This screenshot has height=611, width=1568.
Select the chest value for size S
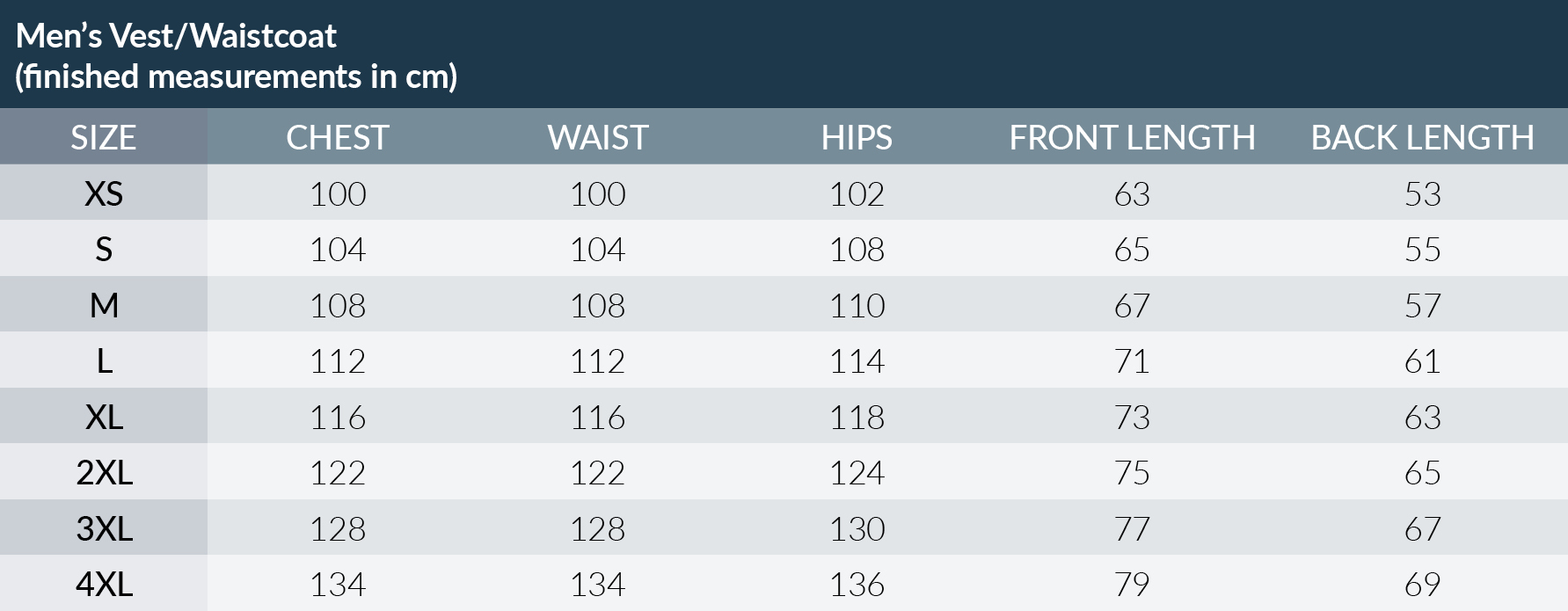pyautogui.click(x=338, y=250)
